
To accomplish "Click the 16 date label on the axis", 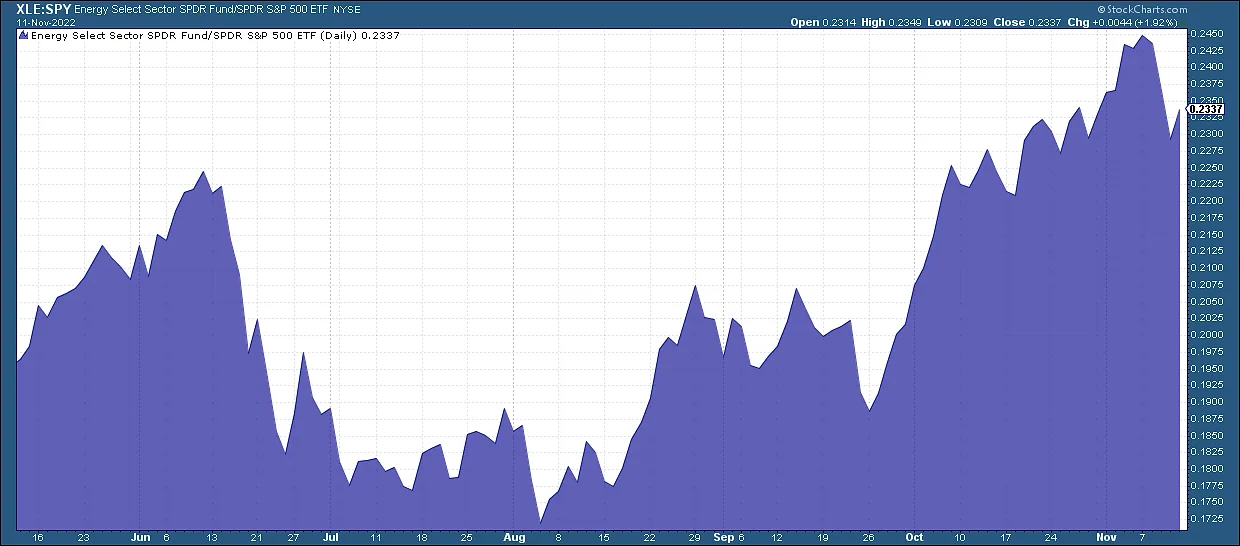I will click(38, 537).
